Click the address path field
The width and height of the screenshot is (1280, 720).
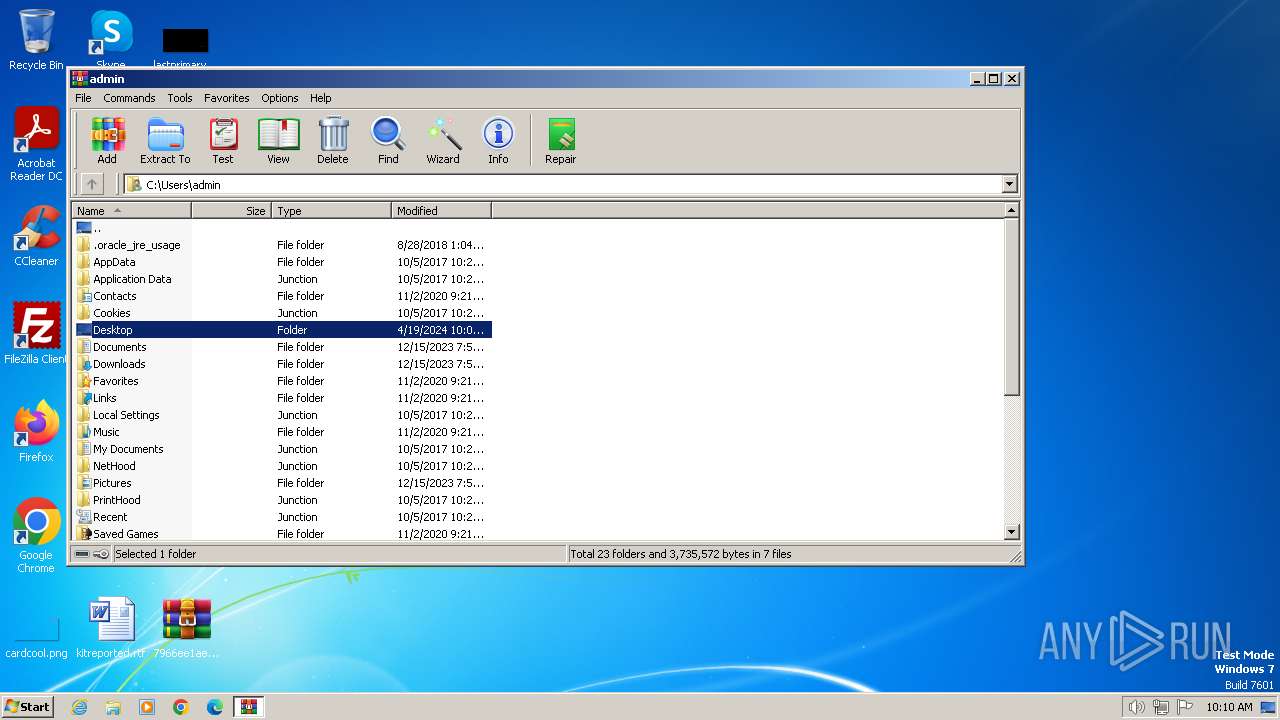(x=570, y=184)
